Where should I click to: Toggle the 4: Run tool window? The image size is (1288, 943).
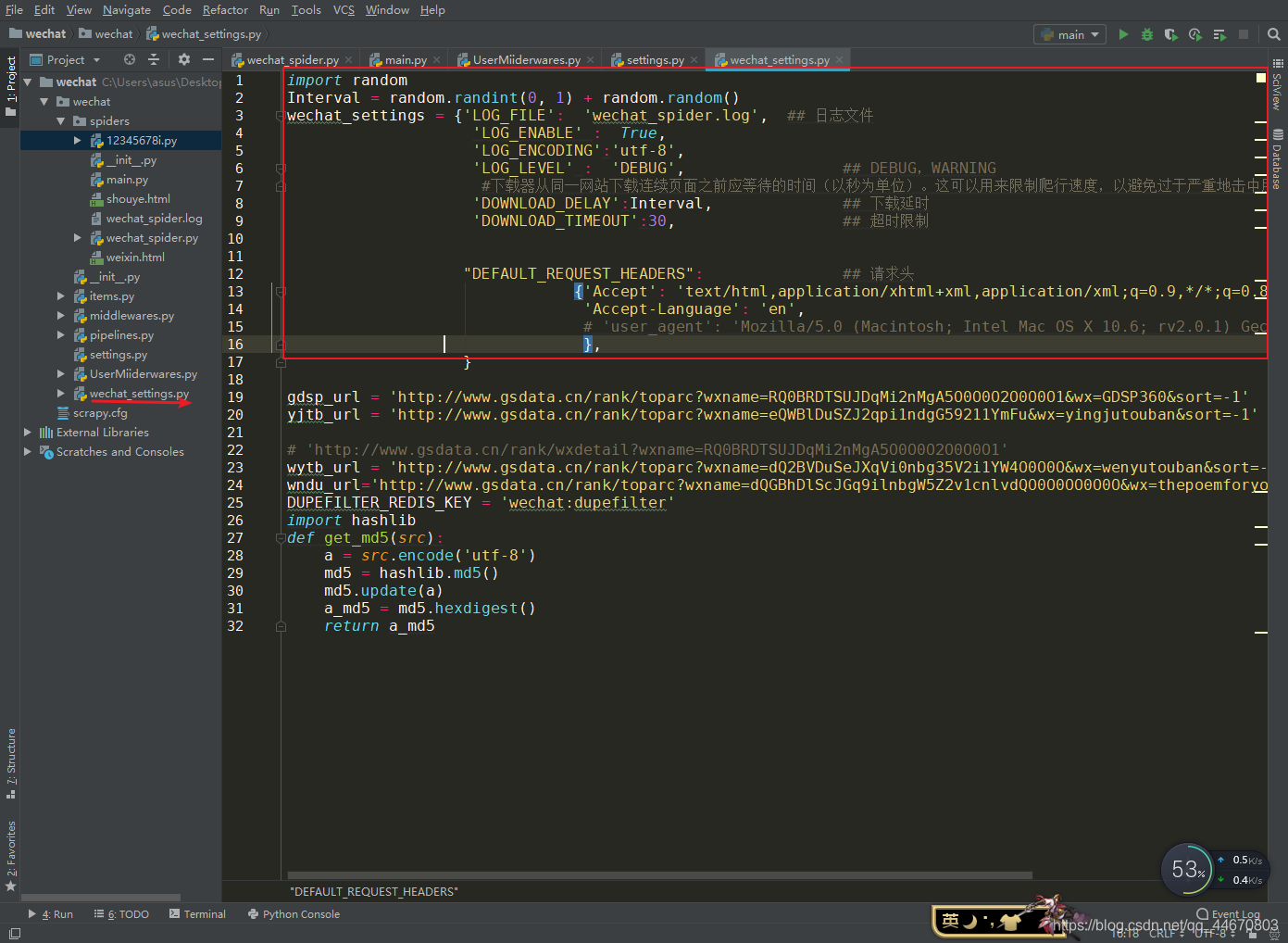click(51, 914)
